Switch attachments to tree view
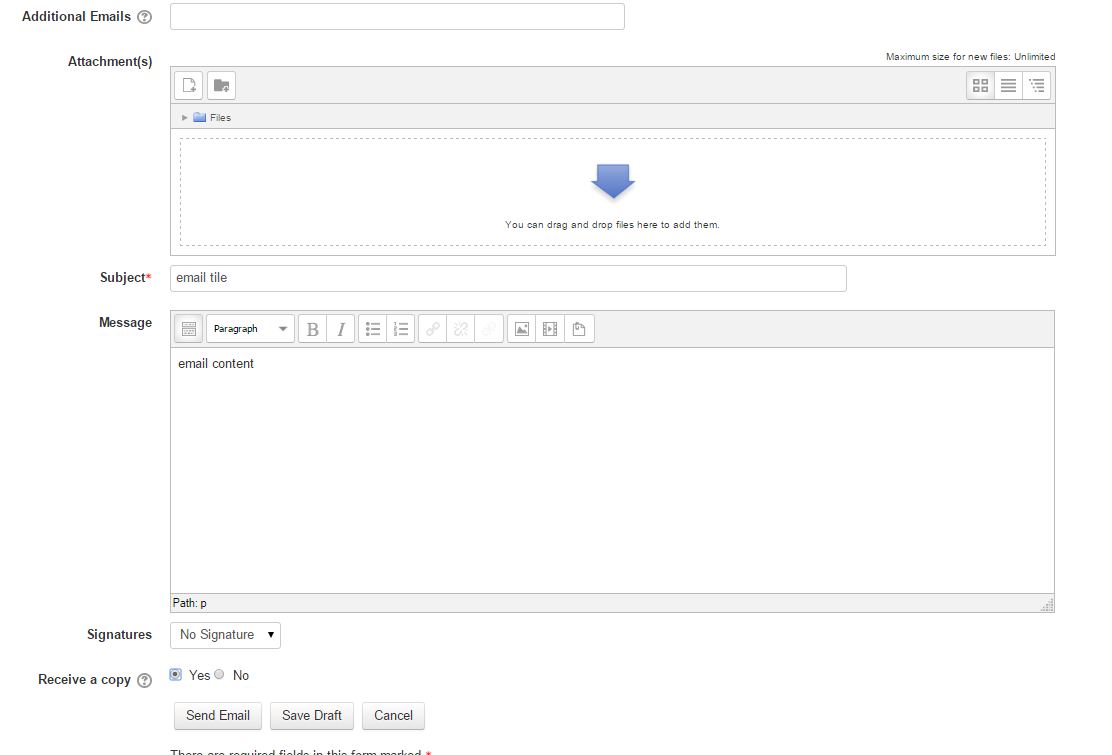The image size is (1112, 755). point(1037,86)
